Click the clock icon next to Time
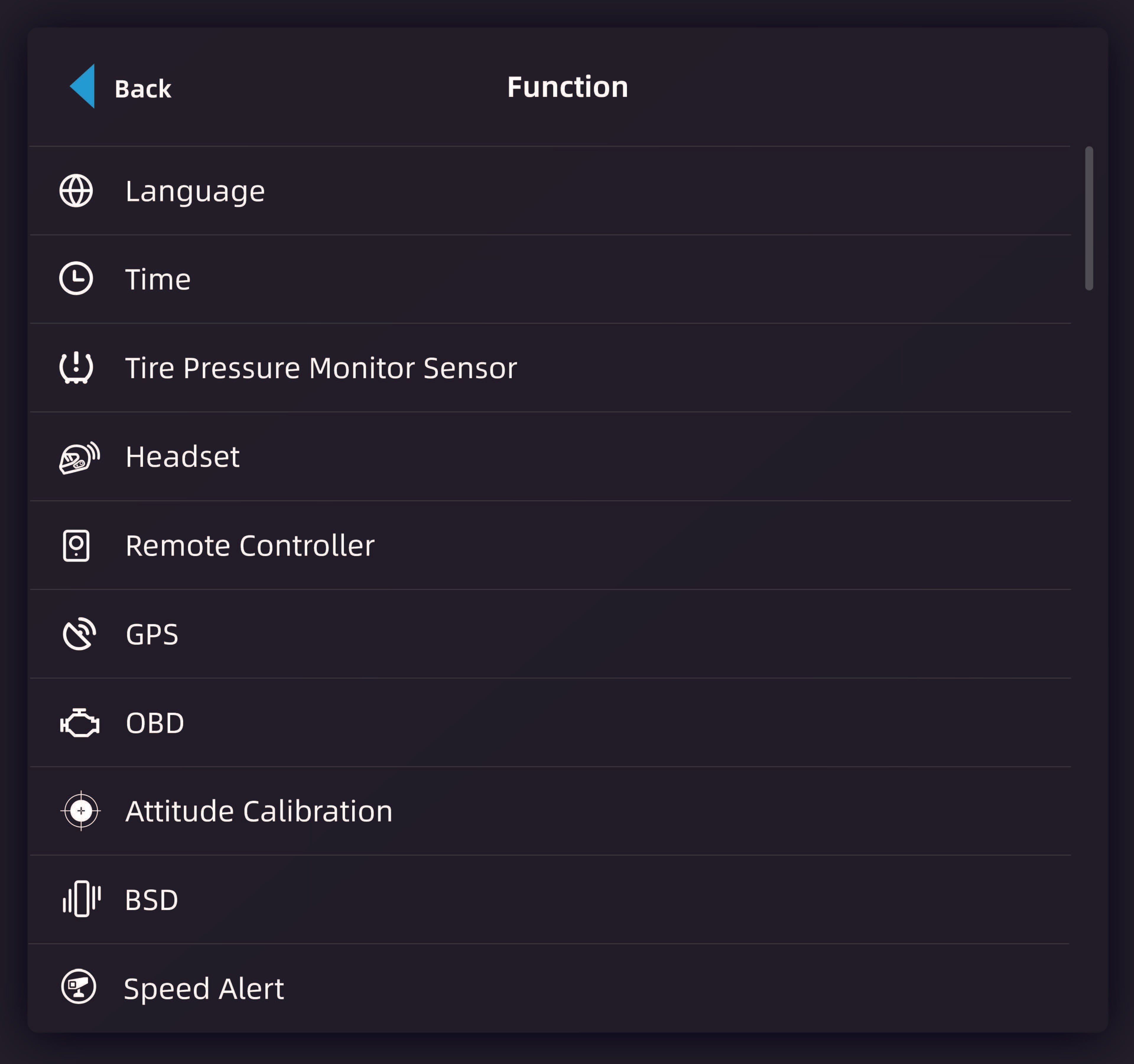The height and width of the screenshot is (1064, 1134). pos(76,278)
